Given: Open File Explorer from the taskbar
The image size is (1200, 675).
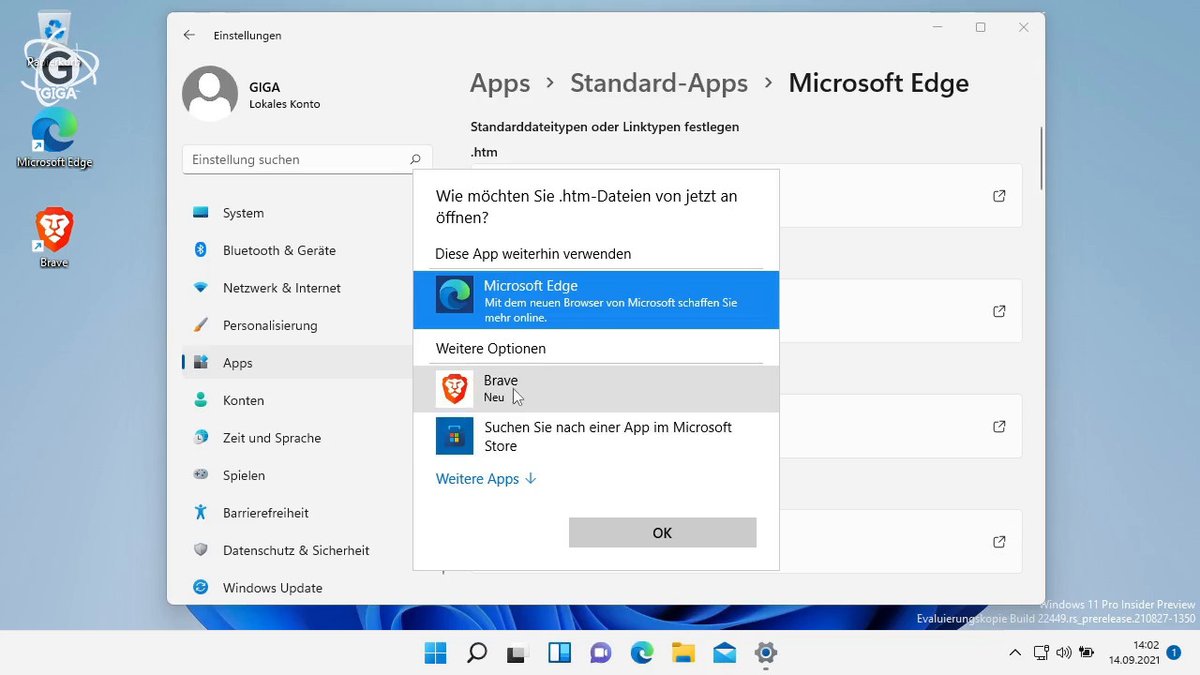Looking at the screenshot, I should [683, 652].
